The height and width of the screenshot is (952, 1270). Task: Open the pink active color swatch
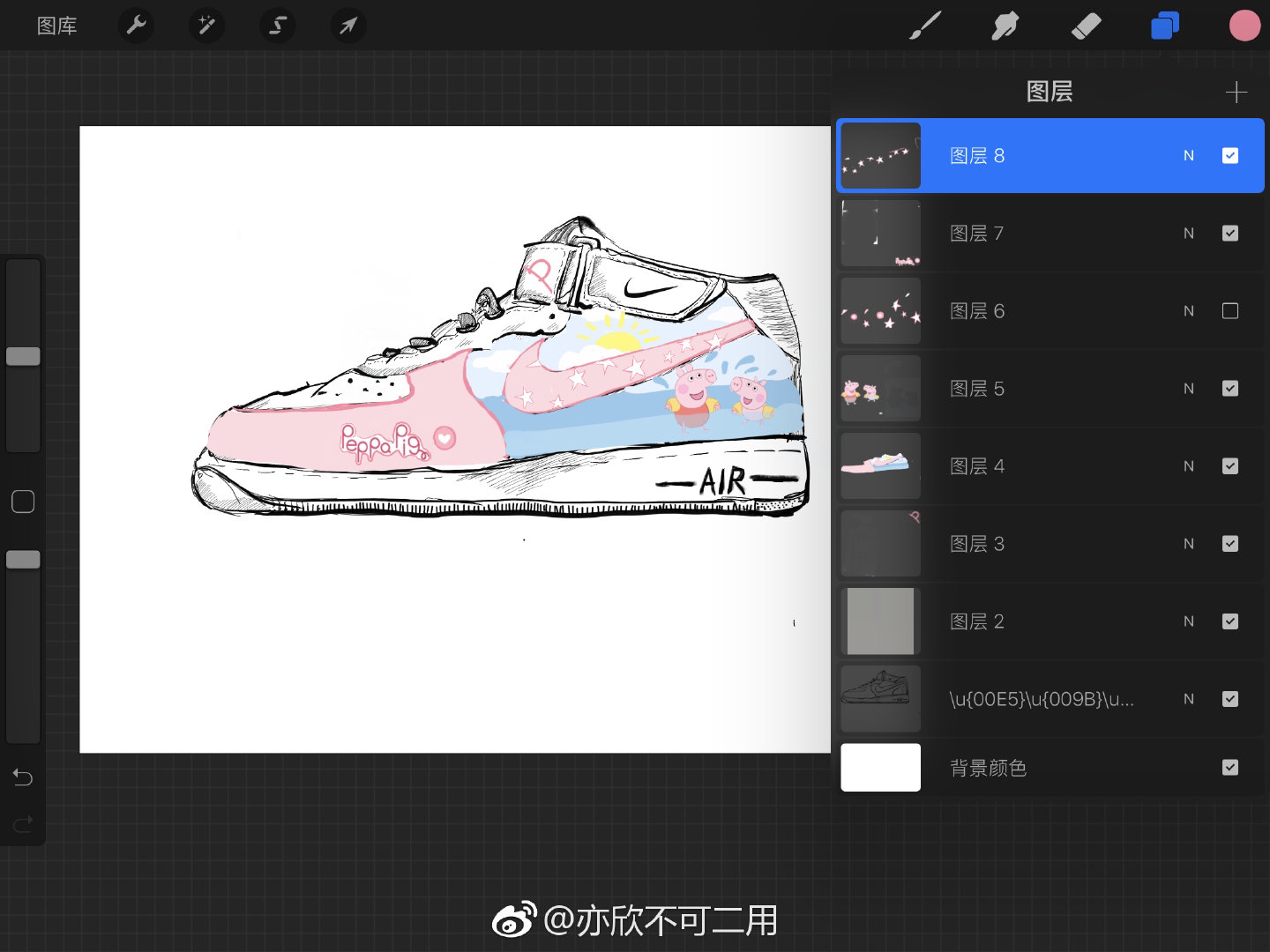click(1244, 26)
